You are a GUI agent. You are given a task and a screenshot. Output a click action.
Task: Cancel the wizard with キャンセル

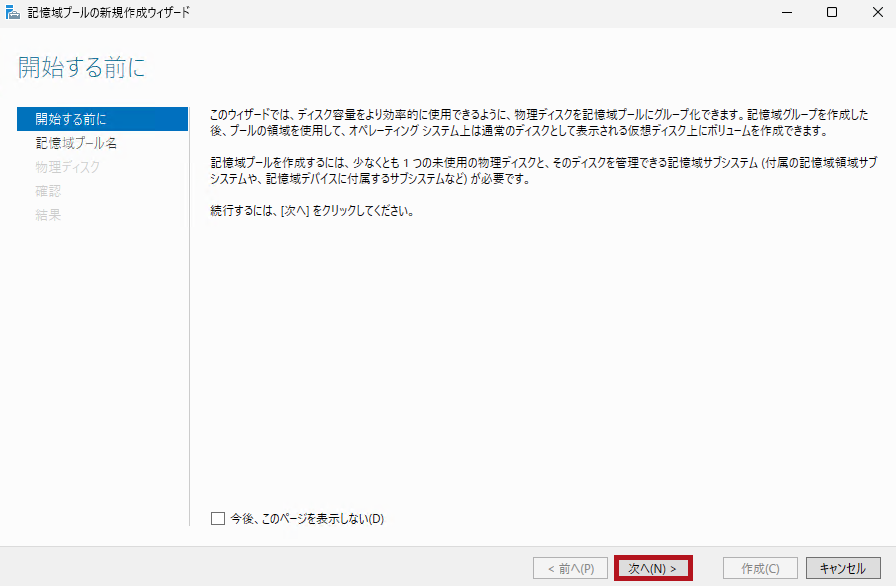[x=842, y=568]
